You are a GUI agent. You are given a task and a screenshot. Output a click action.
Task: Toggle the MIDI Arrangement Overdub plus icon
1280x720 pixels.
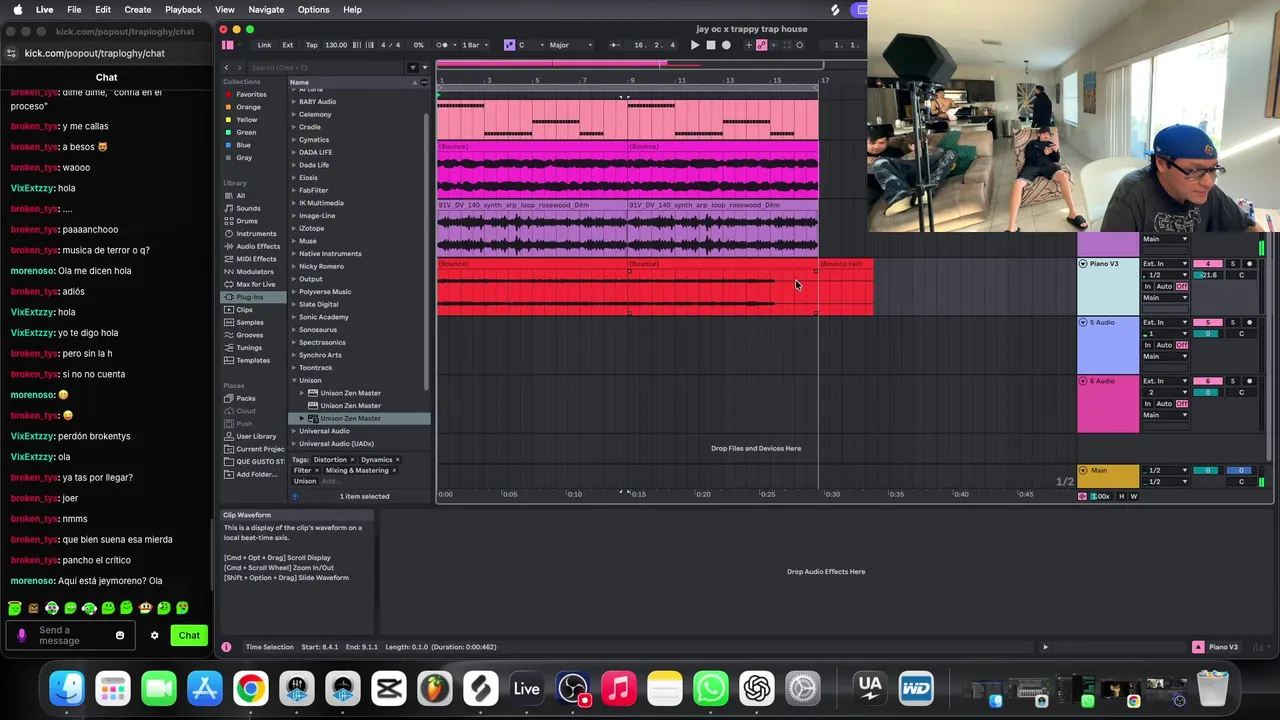click(748, 45)
